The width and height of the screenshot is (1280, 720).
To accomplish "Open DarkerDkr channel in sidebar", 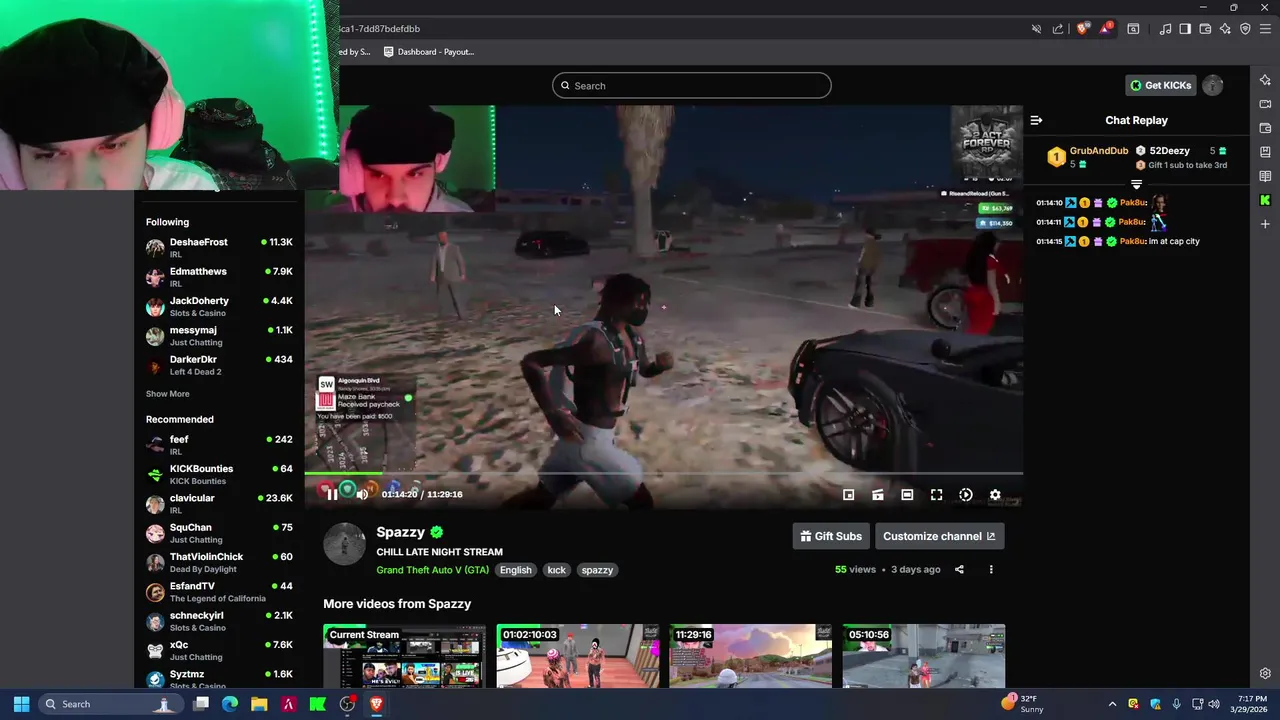I will click(x=219, y=365).
